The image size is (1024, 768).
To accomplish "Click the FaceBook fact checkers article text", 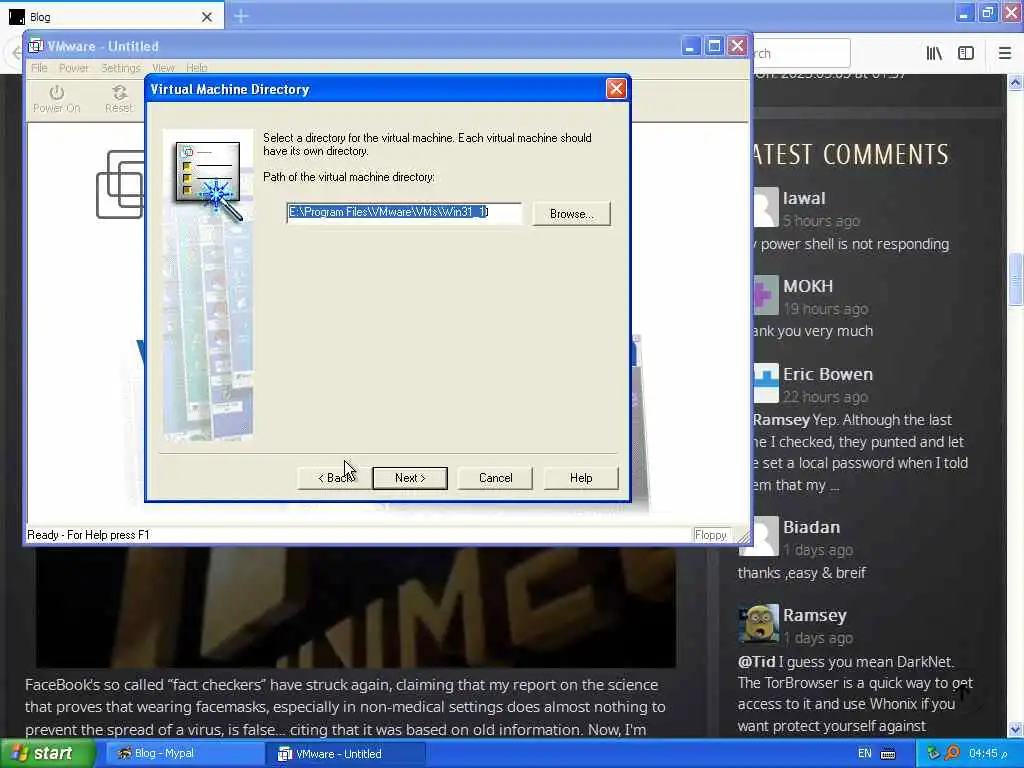I will coord(345,707).
